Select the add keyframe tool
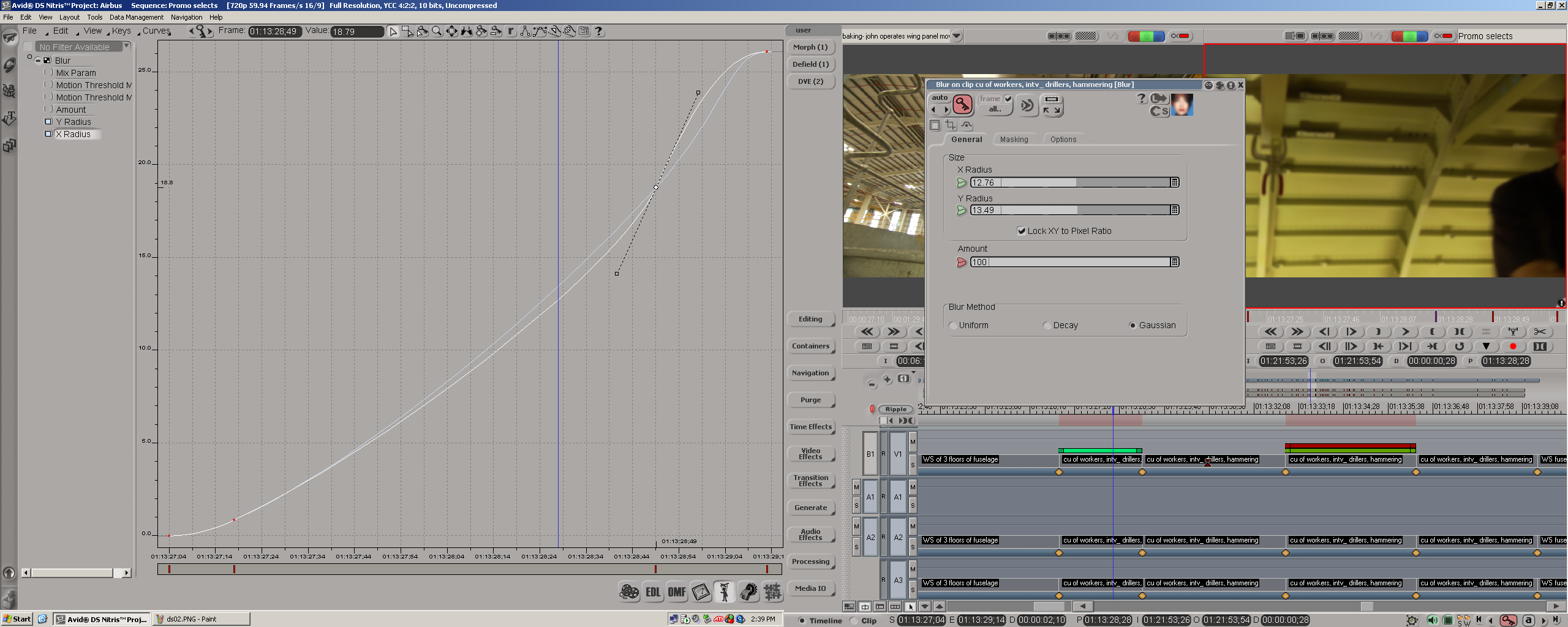Image resolution: width=1568 pixels, height=627 pixels. (x=481, y=31)
